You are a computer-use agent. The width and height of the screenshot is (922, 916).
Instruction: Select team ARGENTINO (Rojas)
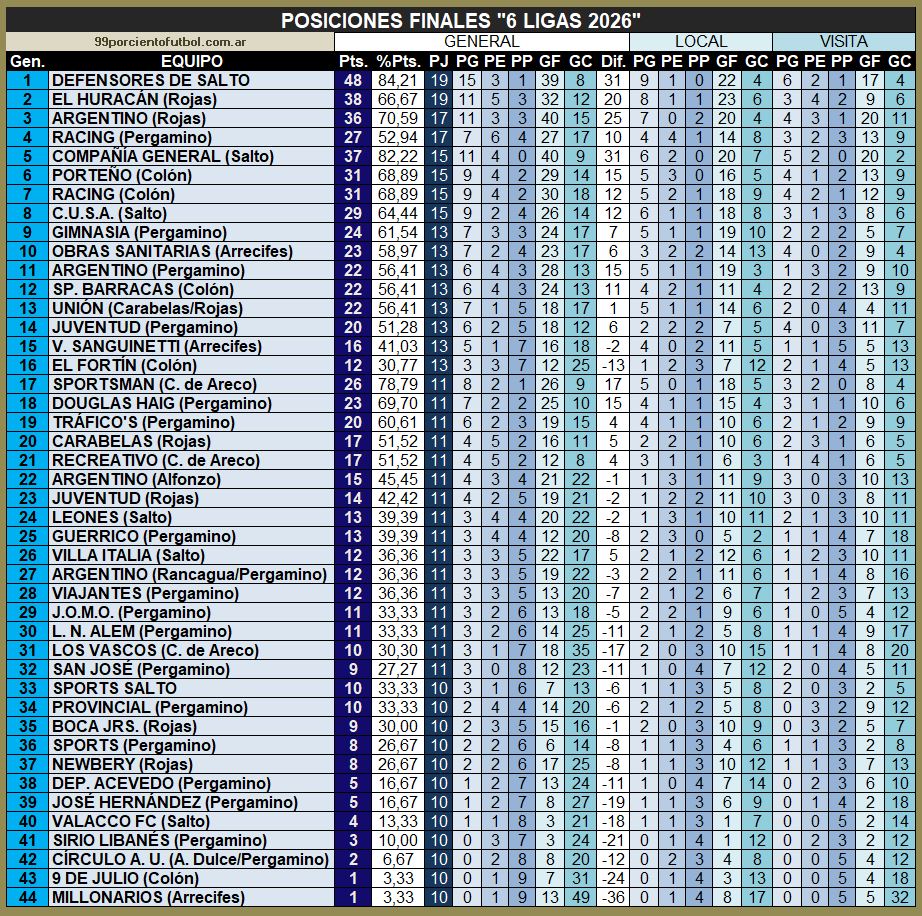[129, 118]
